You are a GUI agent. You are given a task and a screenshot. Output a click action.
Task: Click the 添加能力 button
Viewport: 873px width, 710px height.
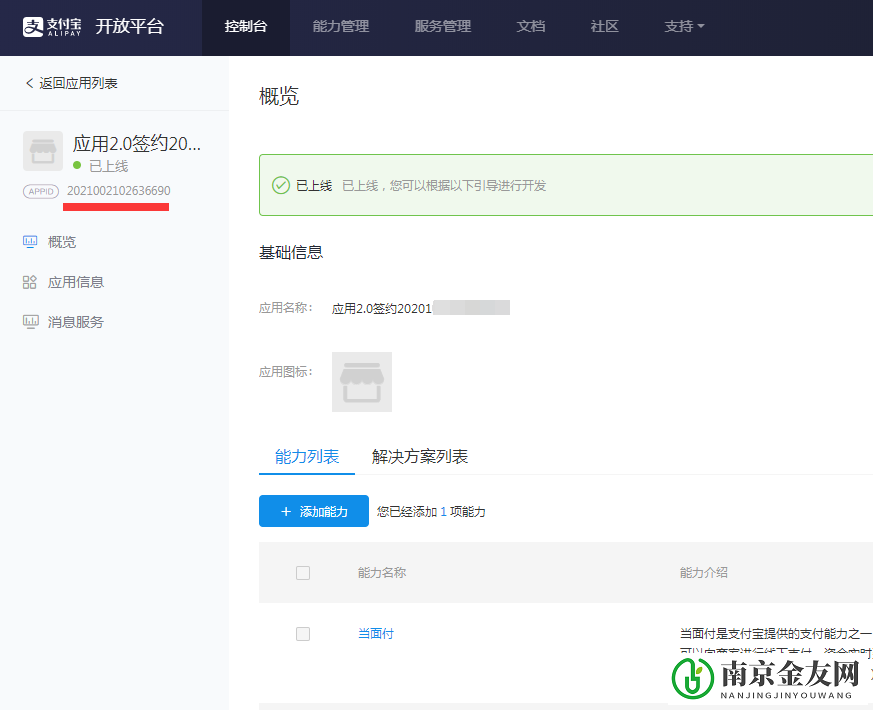pos(313,510)
